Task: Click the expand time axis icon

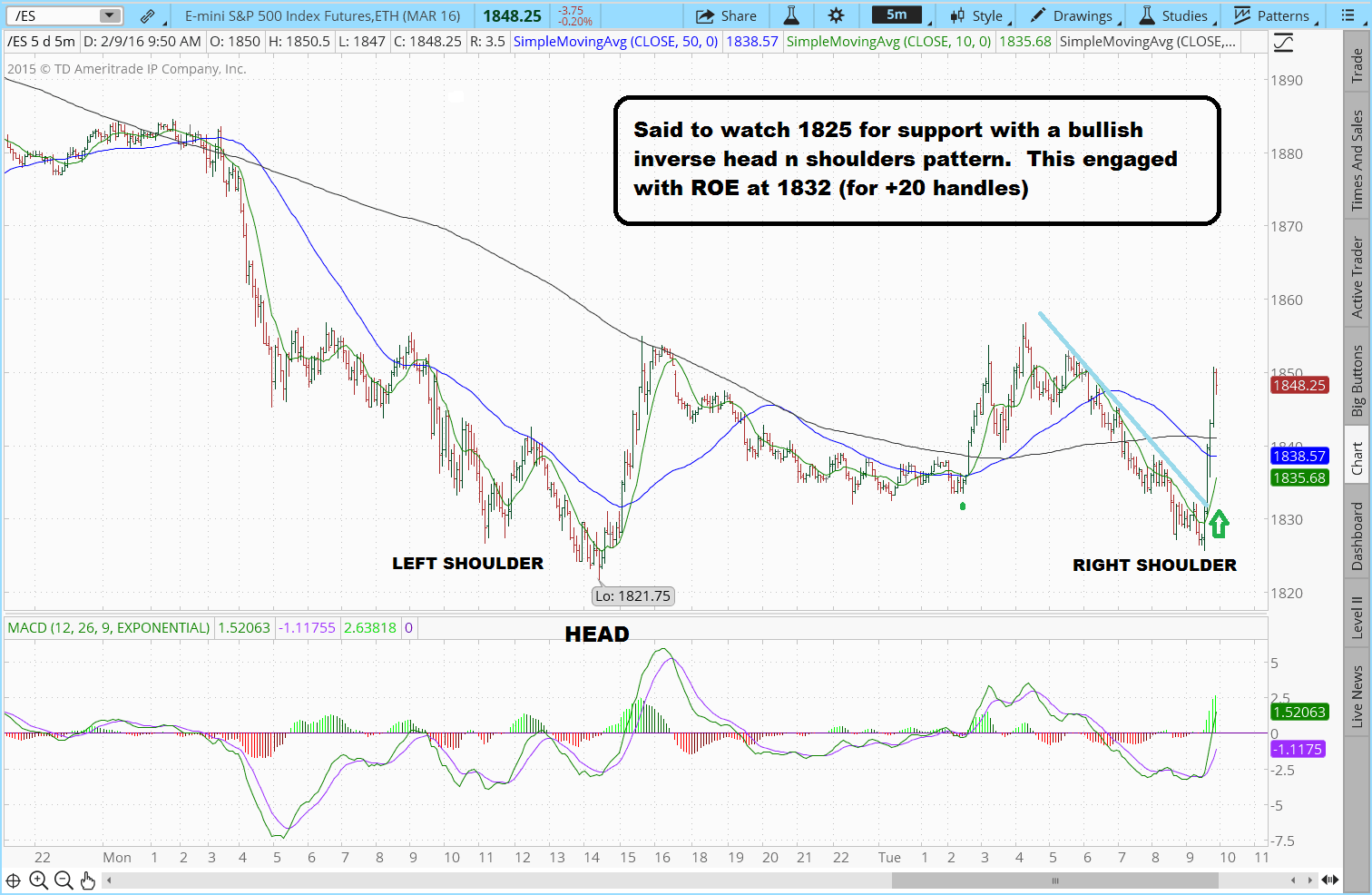Action: pos(1329,880)
